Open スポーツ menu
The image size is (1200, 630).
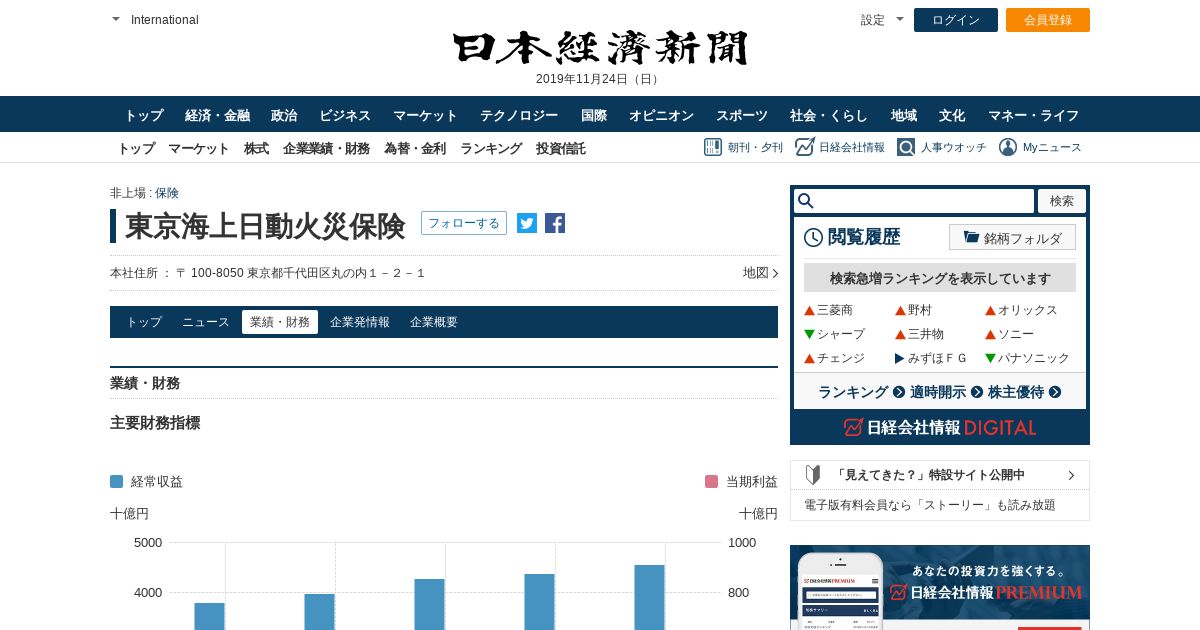coord(742,115)
